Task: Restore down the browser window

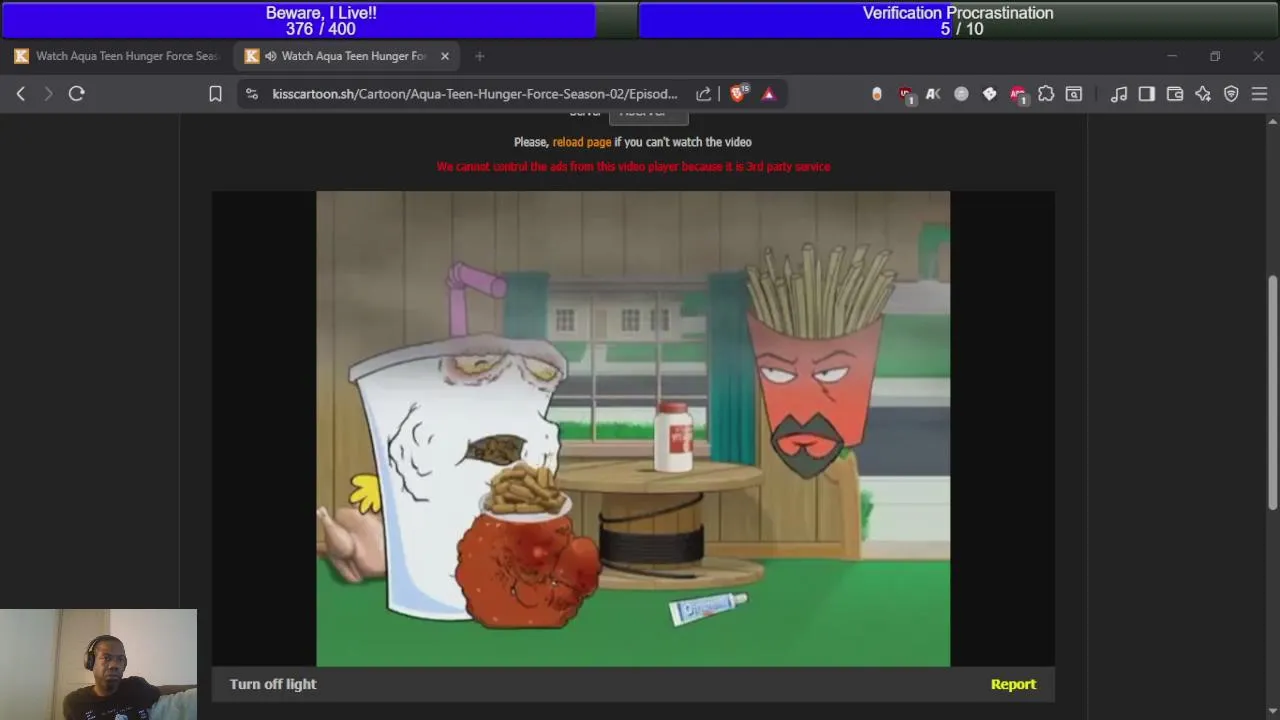Action: click(x=1215, y=56)
